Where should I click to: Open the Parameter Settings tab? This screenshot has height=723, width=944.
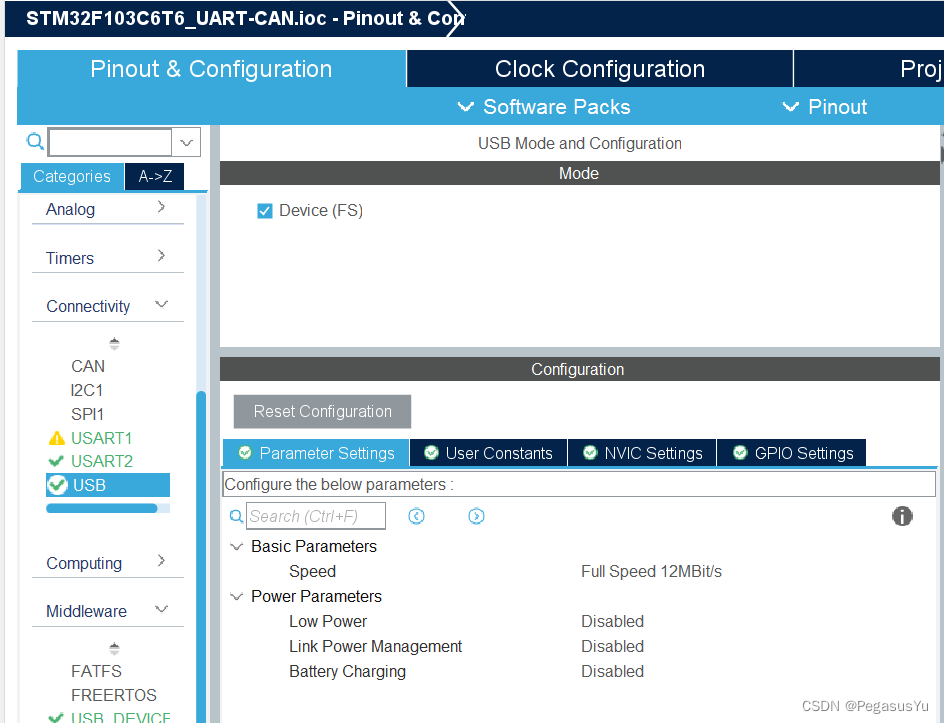[x=316, y=453]
